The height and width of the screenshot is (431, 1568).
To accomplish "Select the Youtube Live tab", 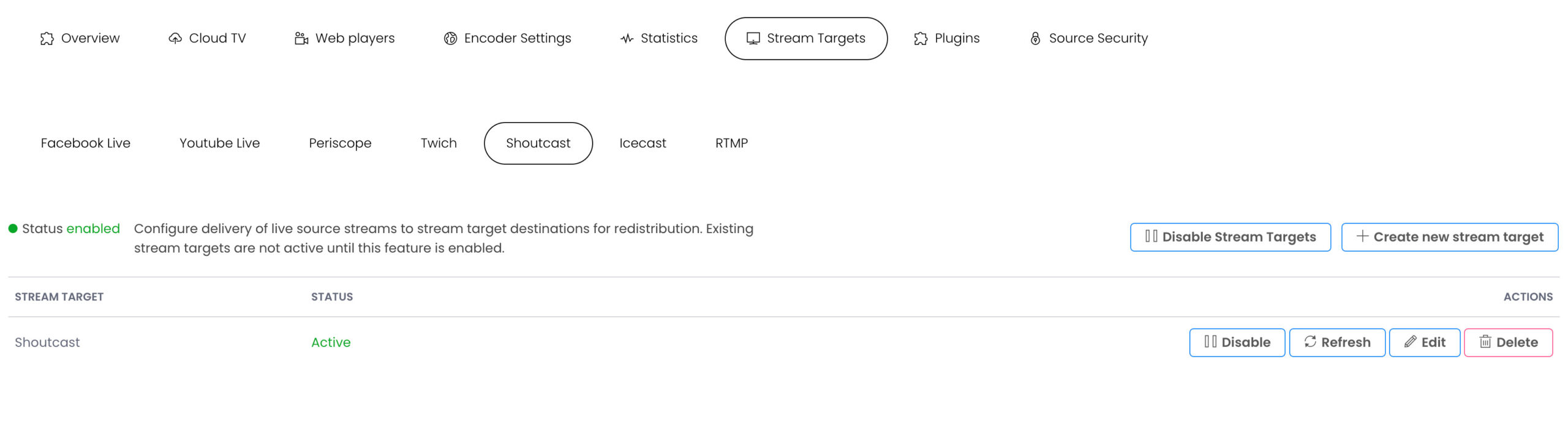I will pos(219,143).
